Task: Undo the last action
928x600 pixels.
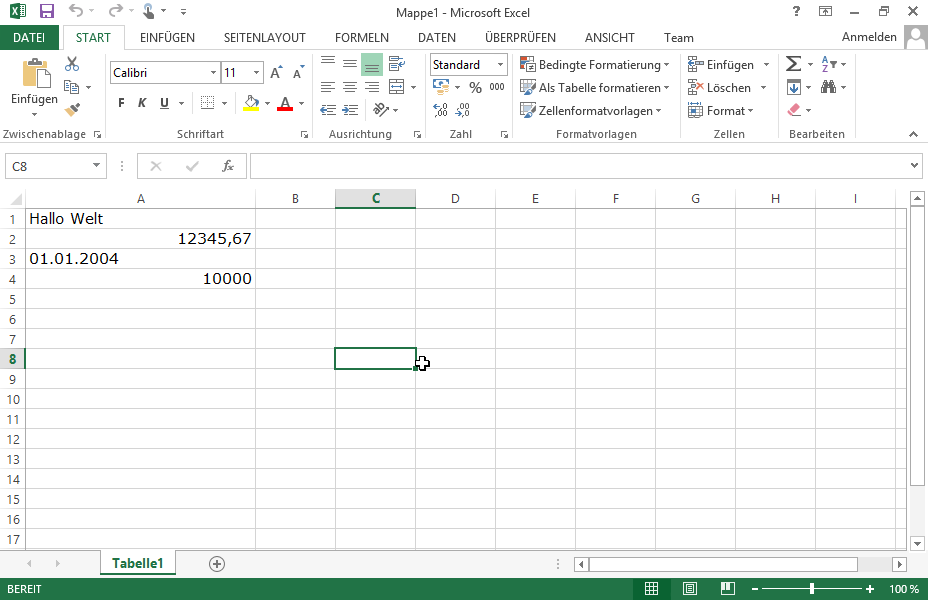Action: coord(76,10)
